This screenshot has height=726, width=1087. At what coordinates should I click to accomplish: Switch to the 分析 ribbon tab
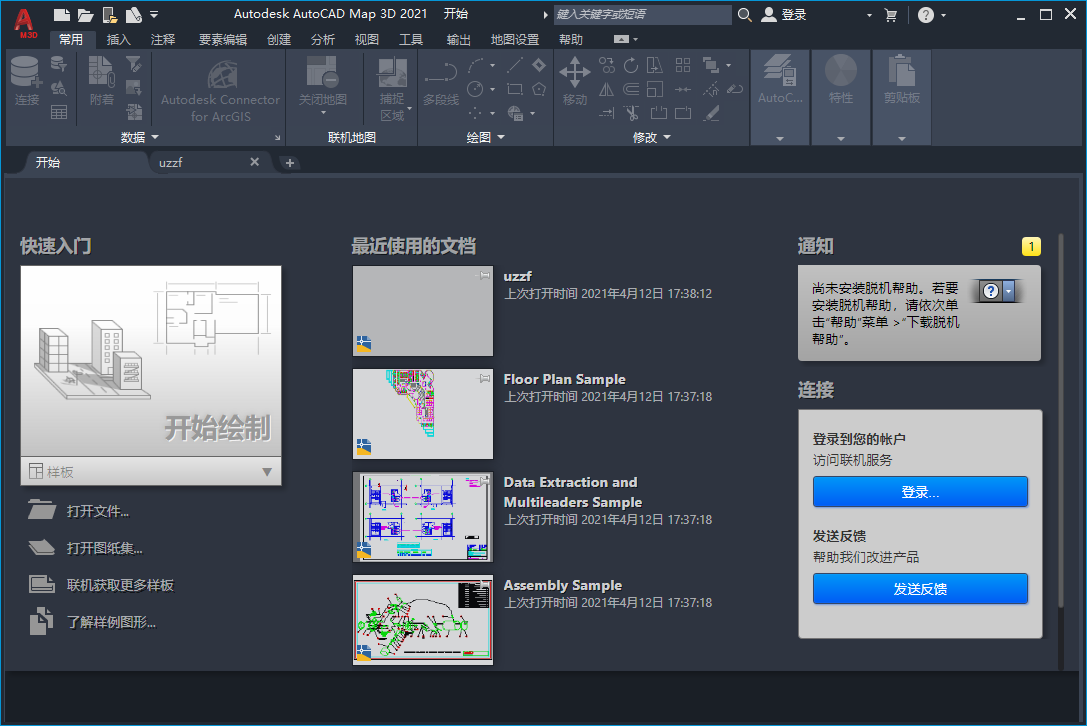pos(322,40)
